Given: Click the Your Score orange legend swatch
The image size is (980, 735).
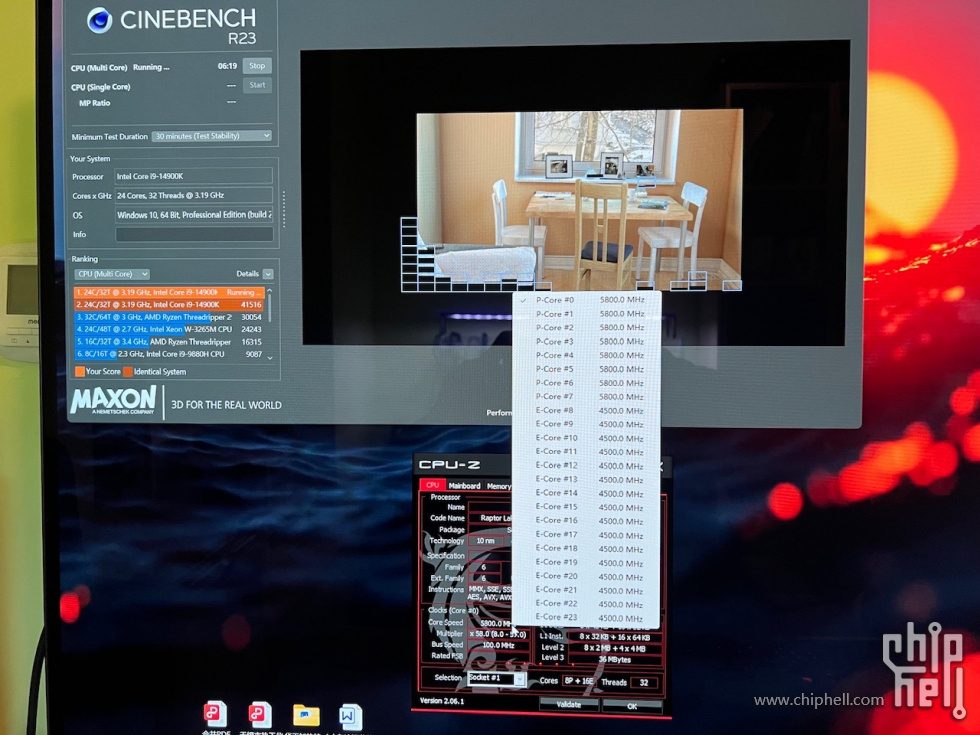Looking at the screenshot, I should [x=80, y=372].
